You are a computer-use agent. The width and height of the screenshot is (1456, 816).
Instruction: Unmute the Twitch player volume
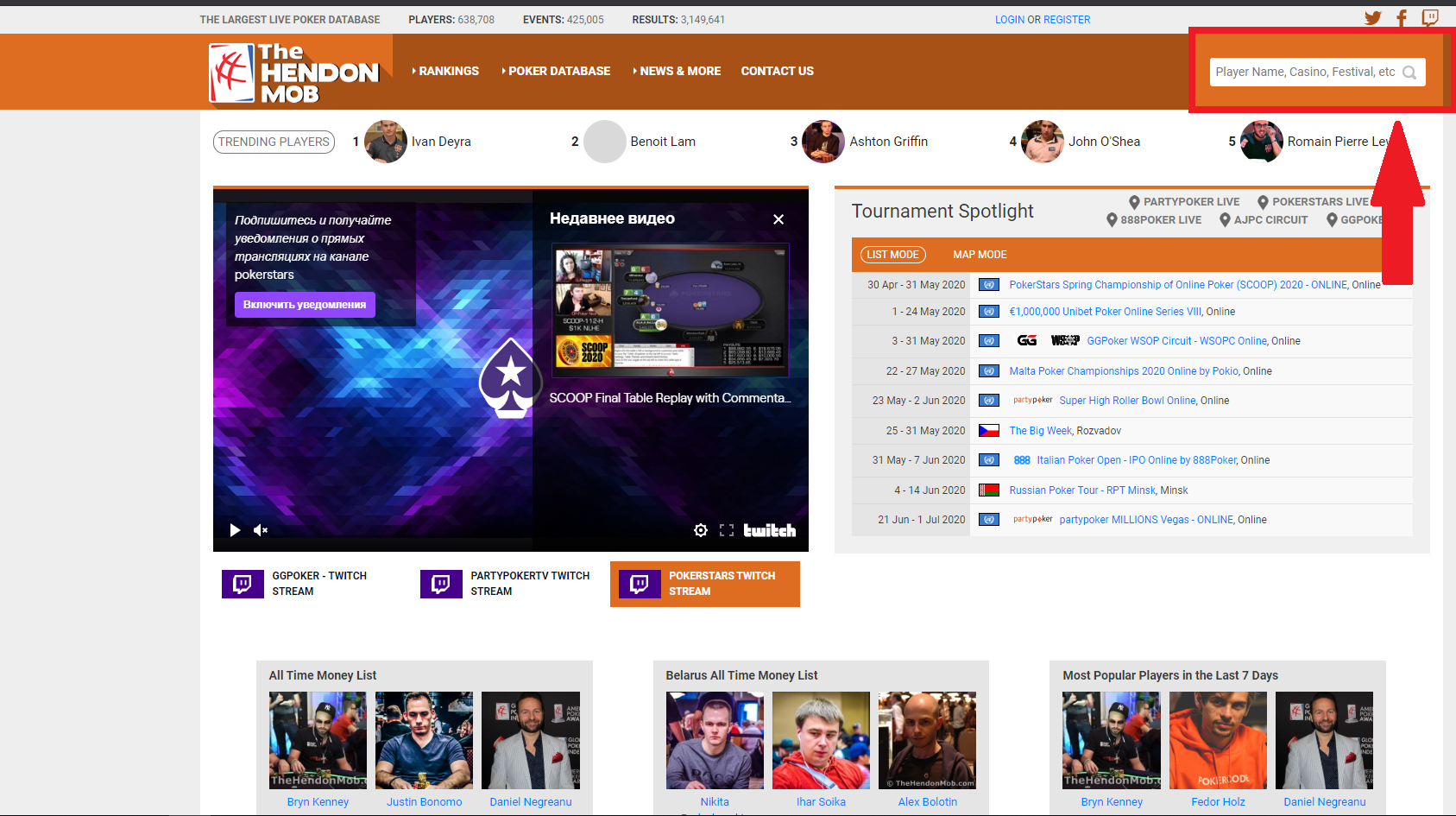[261, 530]
